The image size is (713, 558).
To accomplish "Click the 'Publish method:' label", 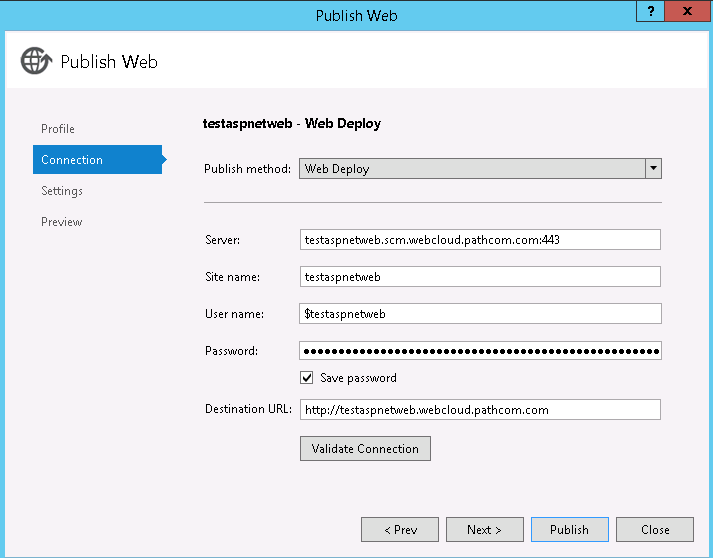I will (x=247, y=169).
